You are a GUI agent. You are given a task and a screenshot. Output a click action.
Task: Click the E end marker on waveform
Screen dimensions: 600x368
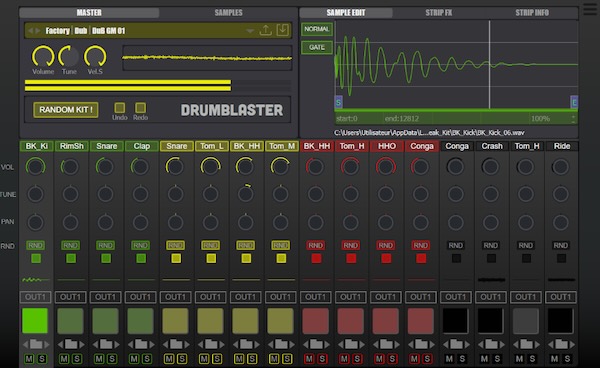(x=574, y=102)
